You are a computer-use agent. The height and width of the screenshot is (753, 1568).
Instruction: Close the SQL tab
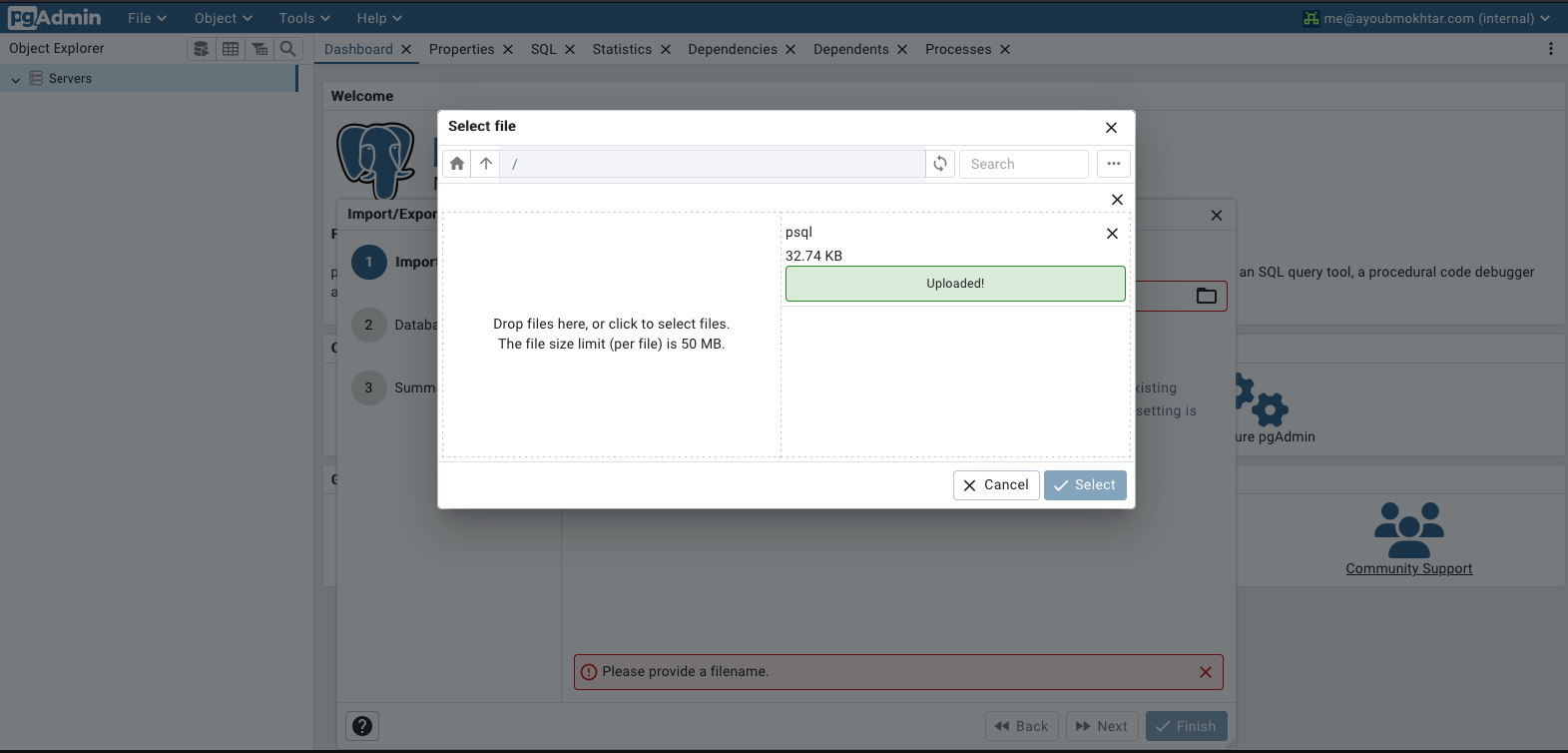click(570, 50)
